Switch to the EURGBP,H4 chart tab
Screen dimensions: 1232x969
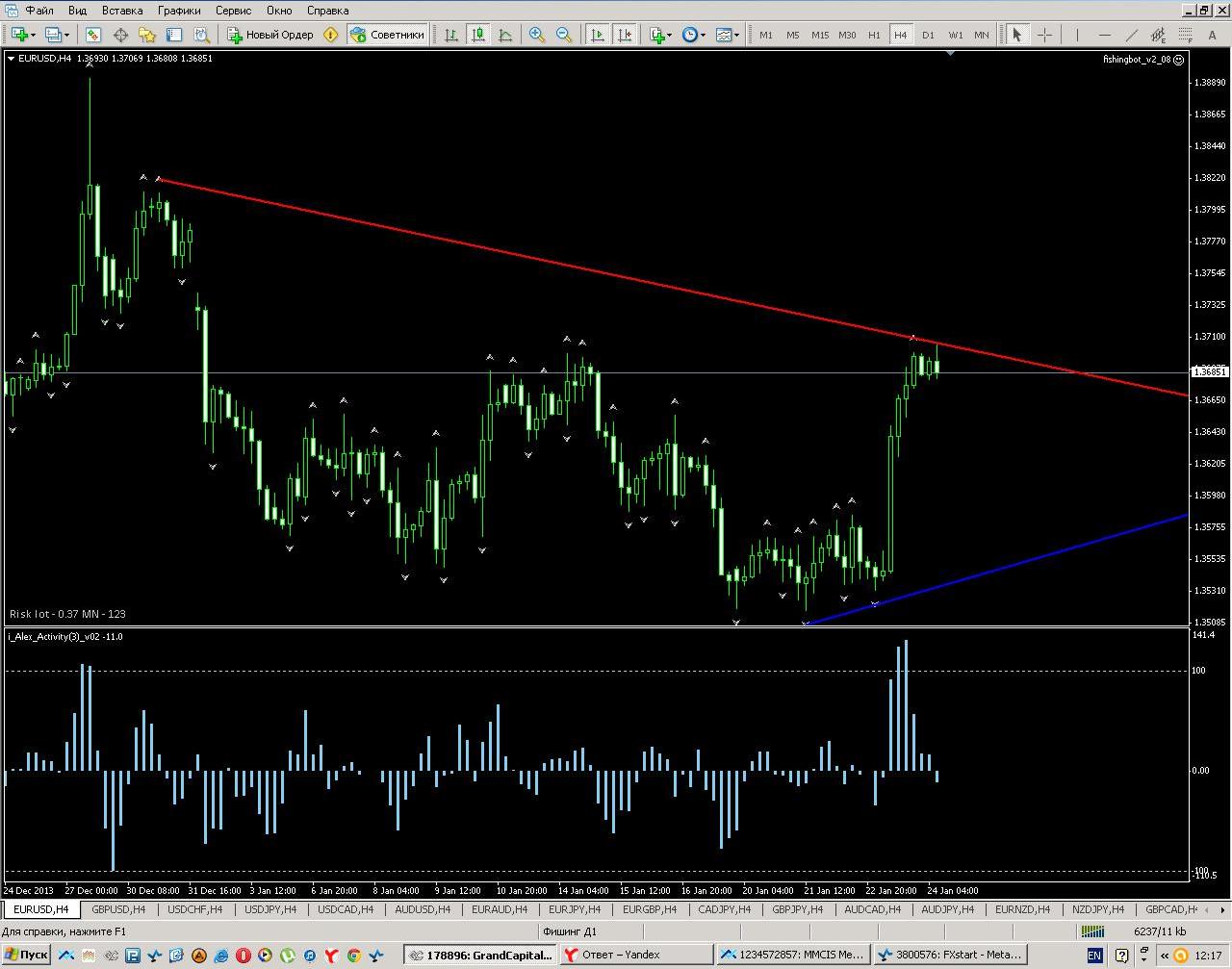(x=650, y=909)
